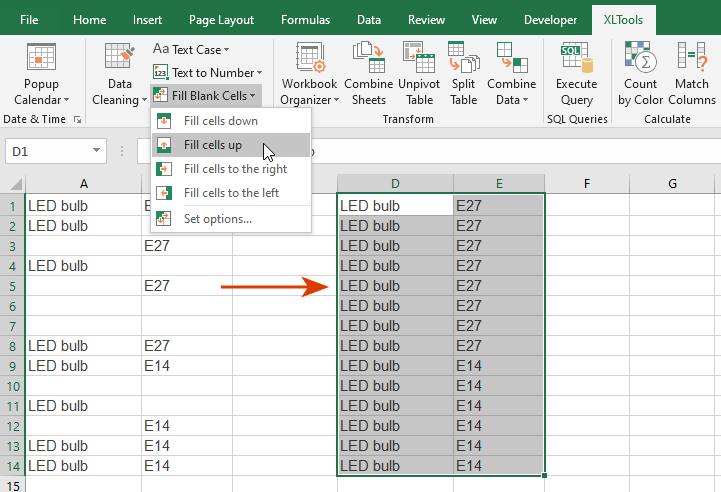Select row 10 header
The width and height of the screenshot is (721, 492).
[x=12, y=386]
